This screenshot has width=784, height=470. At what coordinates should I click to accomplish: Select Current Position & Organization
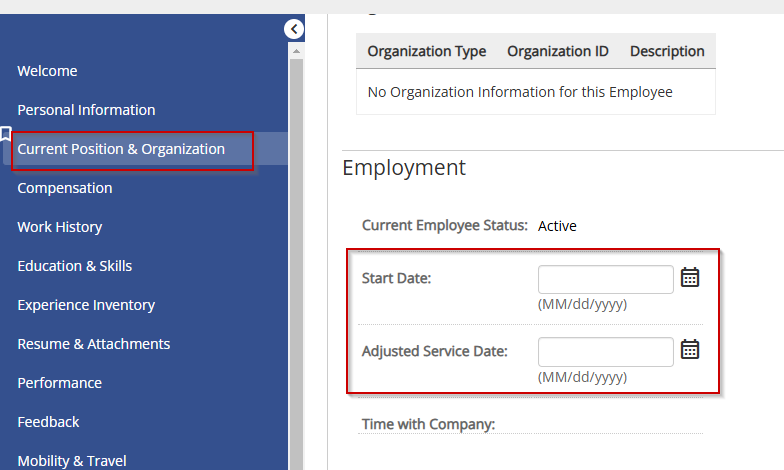tap(121, 149)
